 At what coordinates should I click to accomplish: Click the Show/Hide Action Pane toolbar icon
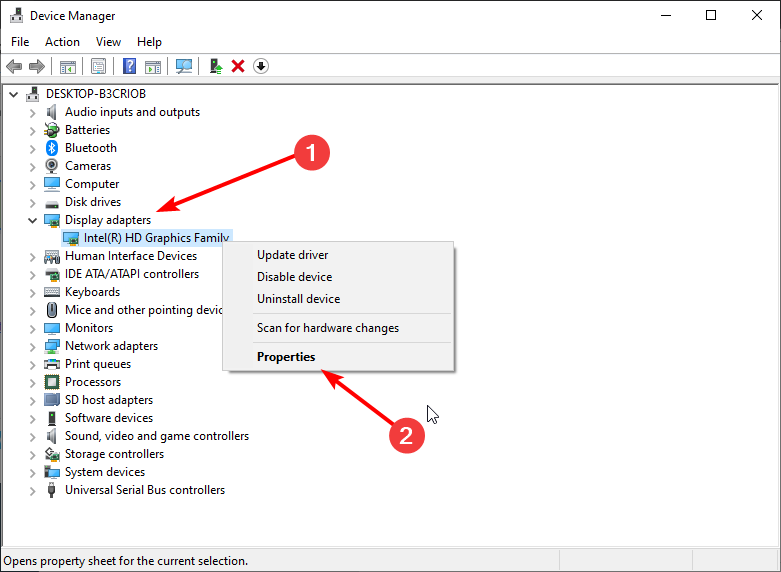(x=153, y=66)
